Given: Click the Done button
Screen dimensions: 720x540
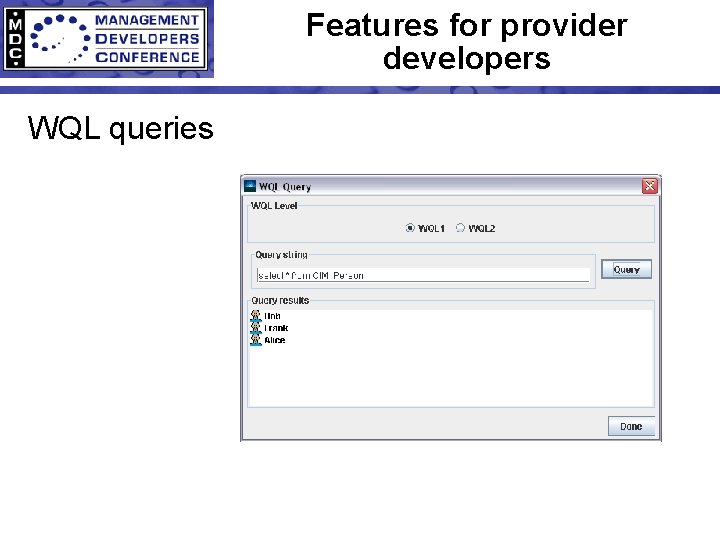Looking at the screenshot, I should point(631,426).
